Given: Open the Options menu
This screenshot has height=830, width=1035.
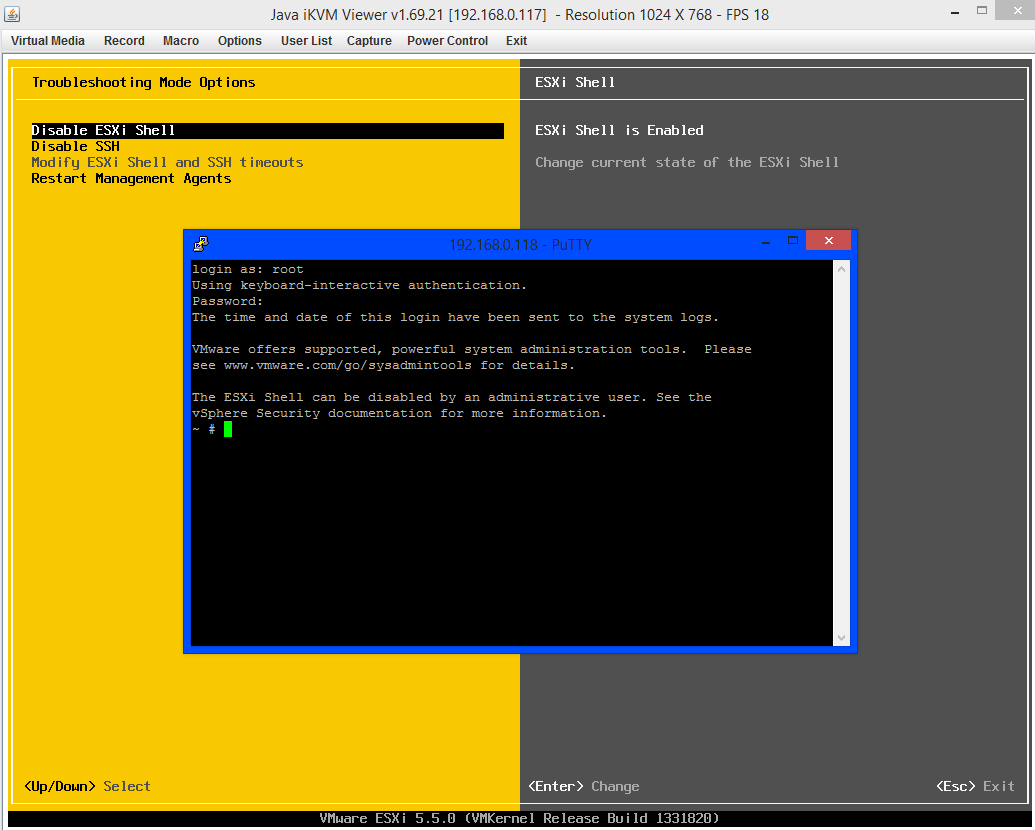Looking at the screenshot, I should (x=240, y=41).
